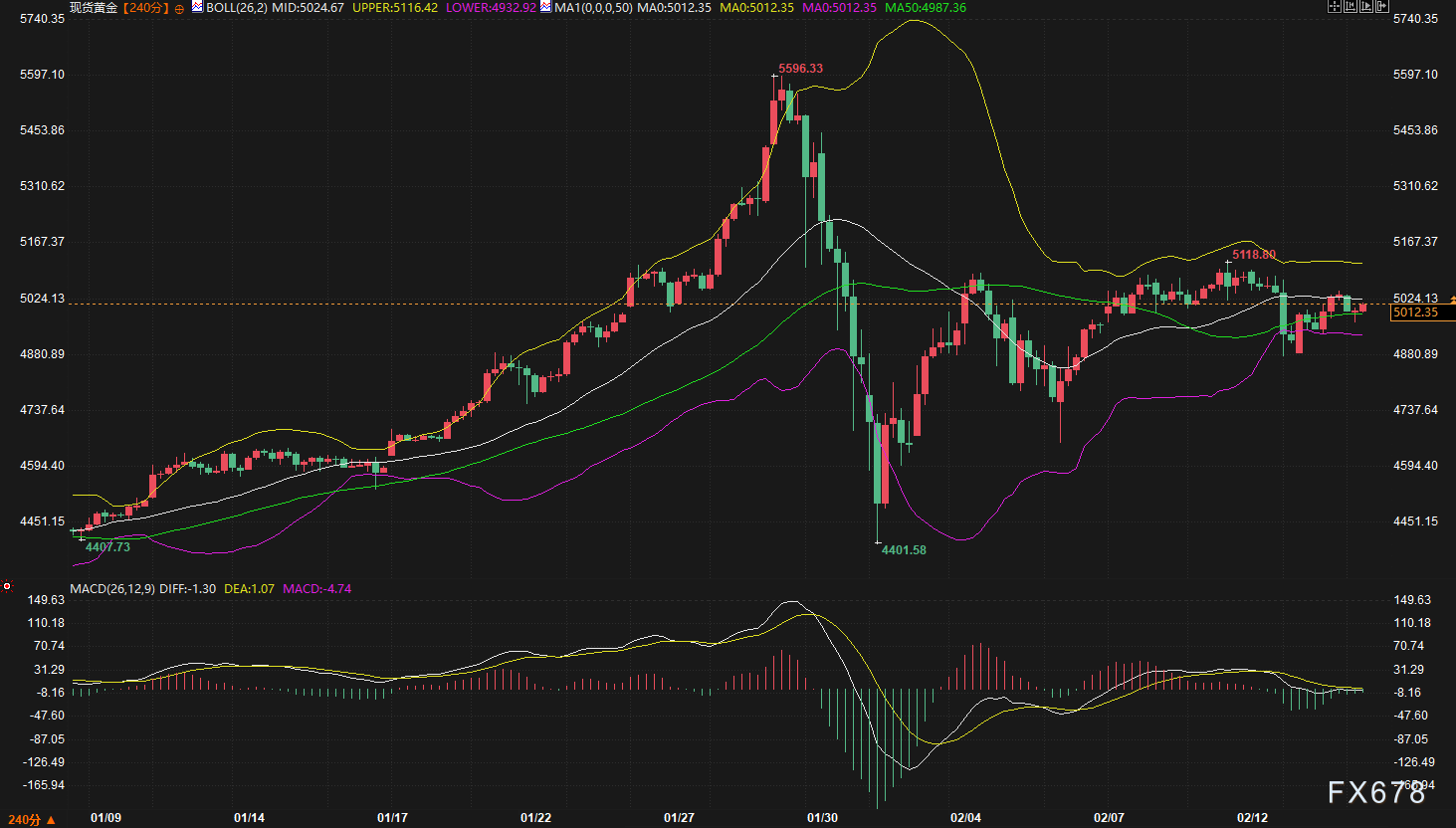Open the 【240分】 period selector in header
This screenshot has height=828, width=1456.
144,8
